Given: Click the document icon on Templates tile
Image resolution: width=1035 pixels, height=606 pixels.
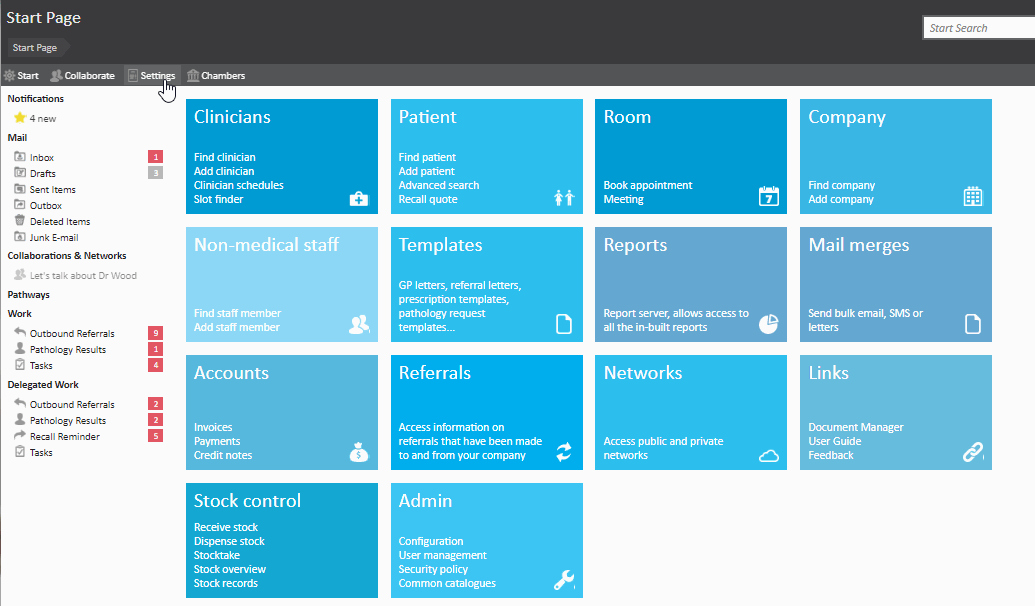Looking at the screenshot, I should [564, 324].
